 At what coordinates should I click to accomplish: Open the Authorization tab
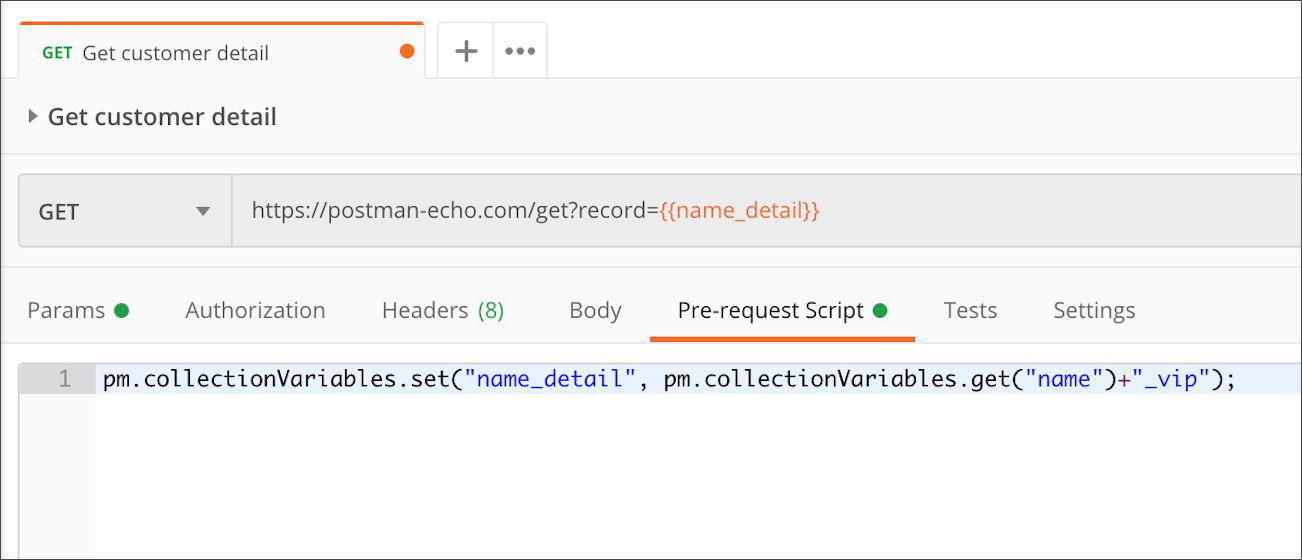255,310
